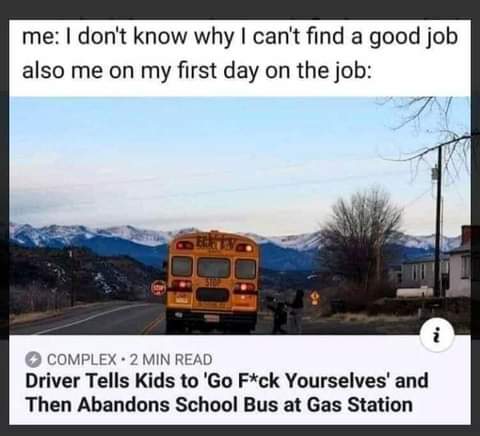The image size is (480, 436).
Task: Click the right red tail light of the bus
Action: click(245, 287)
